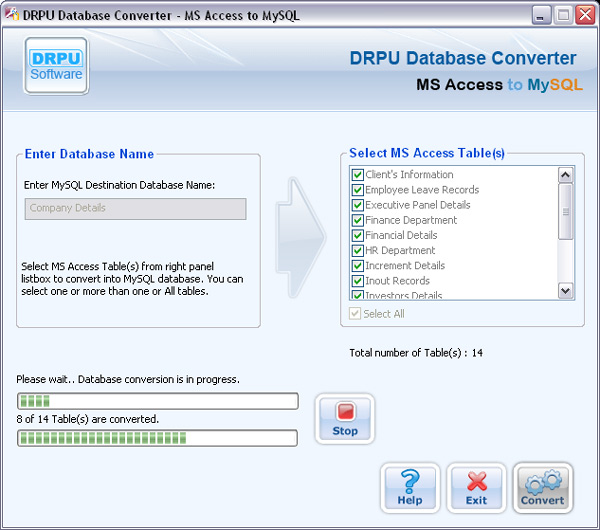Click 'Enter MySQL Destination Database Name:' label
Viewport: 600px width, 530px height.
pyautogui.click(x=119, y=185)
